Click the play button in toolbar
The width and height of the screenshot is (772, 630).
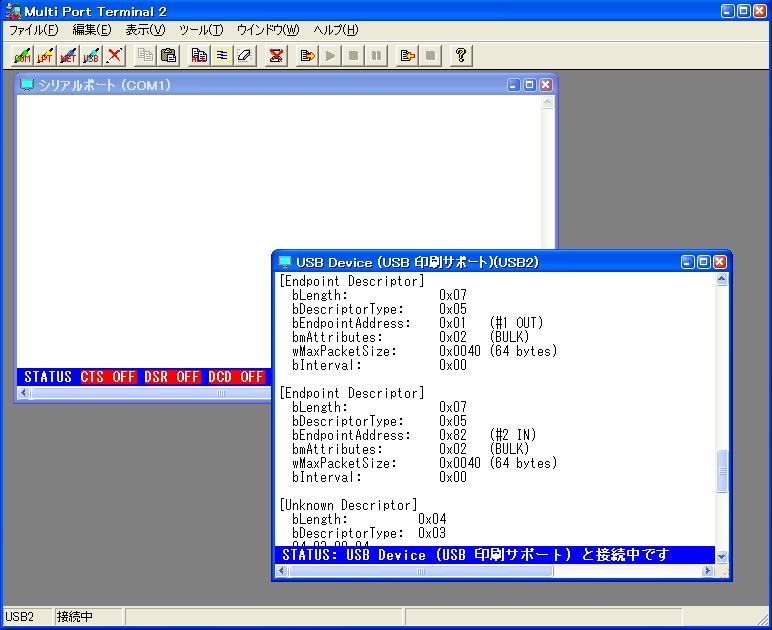click(330, 55)
